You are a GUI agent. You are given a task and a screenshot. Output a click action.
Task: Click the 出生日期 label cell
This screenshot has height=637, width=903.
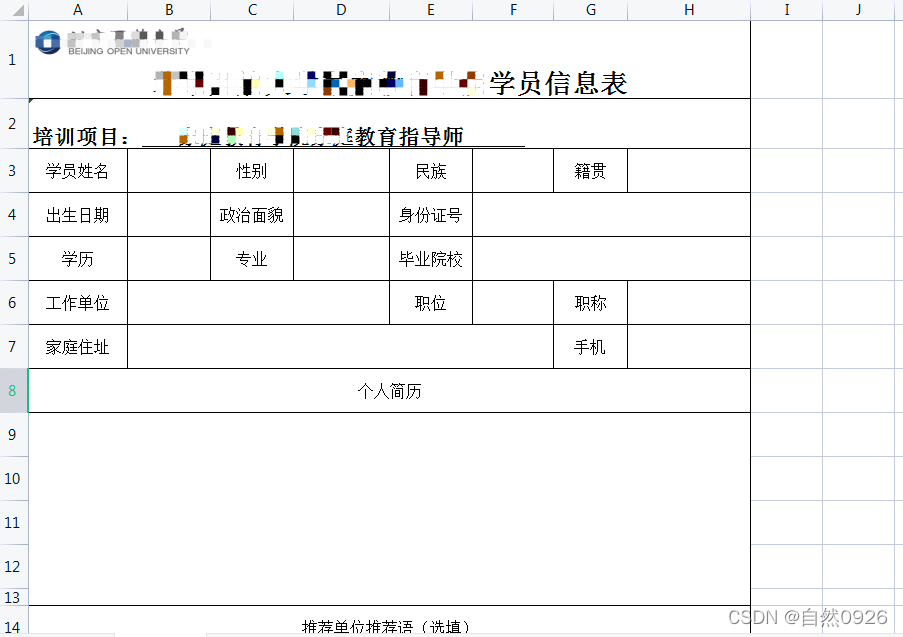click(x=78, y=214)
